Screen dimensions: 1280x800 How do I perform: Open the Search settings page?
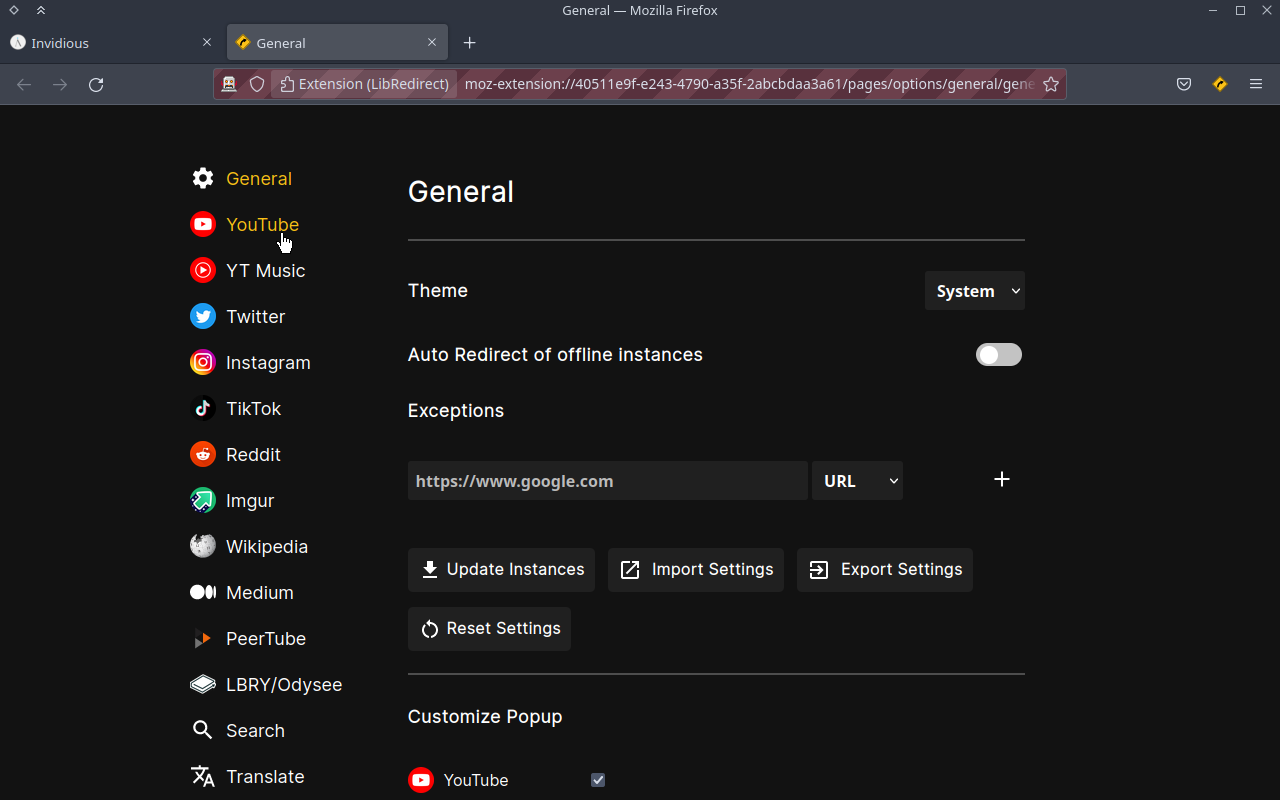(x=255, y=730)
